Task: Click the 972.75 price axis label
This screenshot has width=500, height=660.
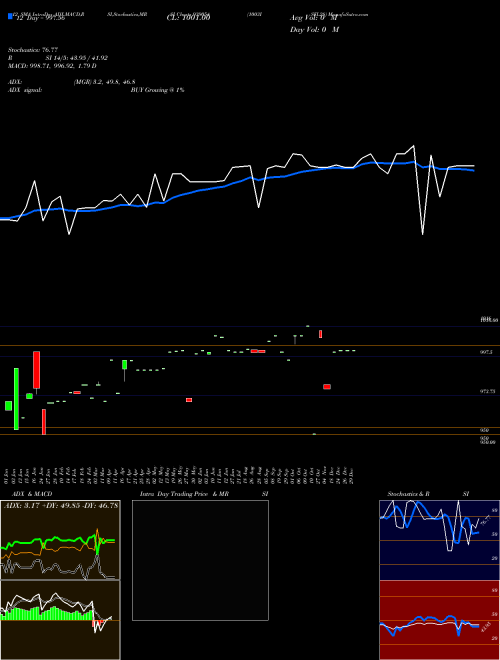Action: pos(488,391)
